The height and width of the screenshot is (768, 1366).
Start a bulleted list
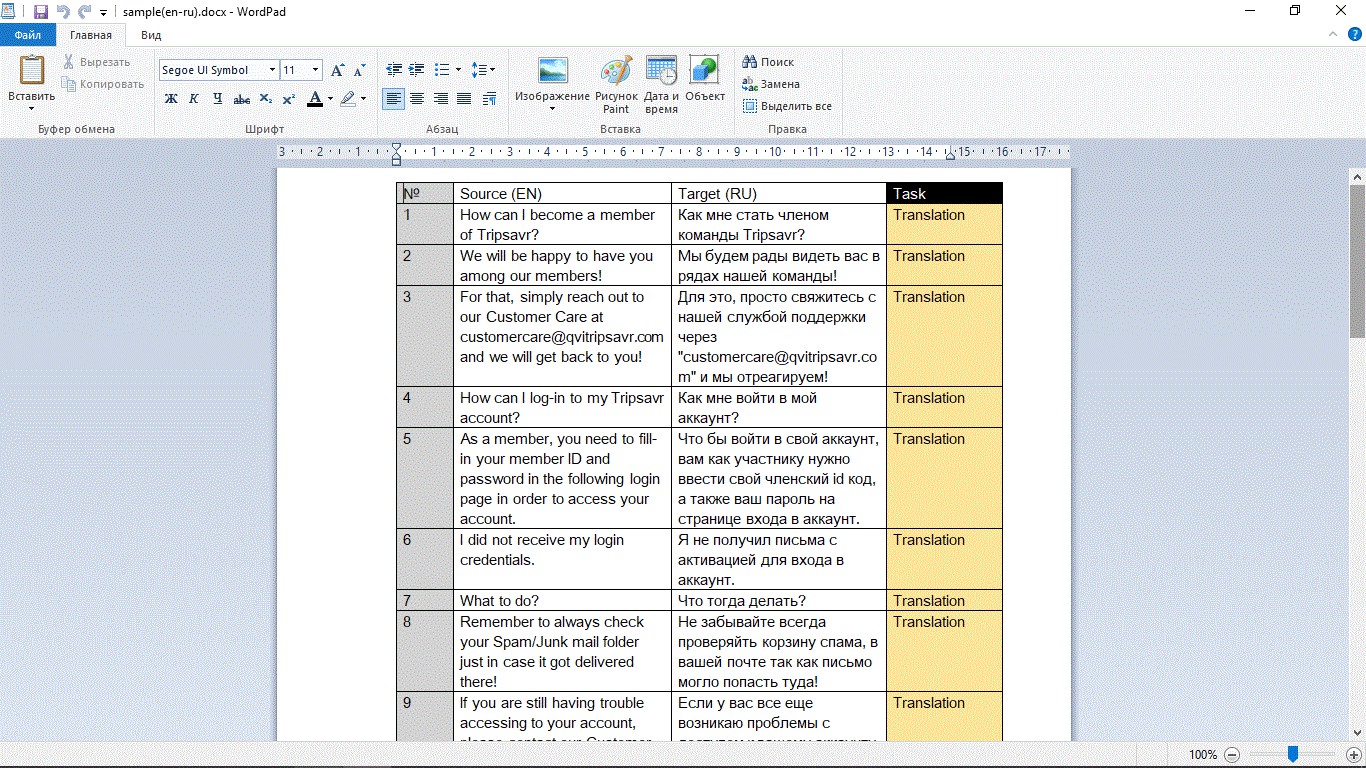pyautogui.click(x=443, y=70)
